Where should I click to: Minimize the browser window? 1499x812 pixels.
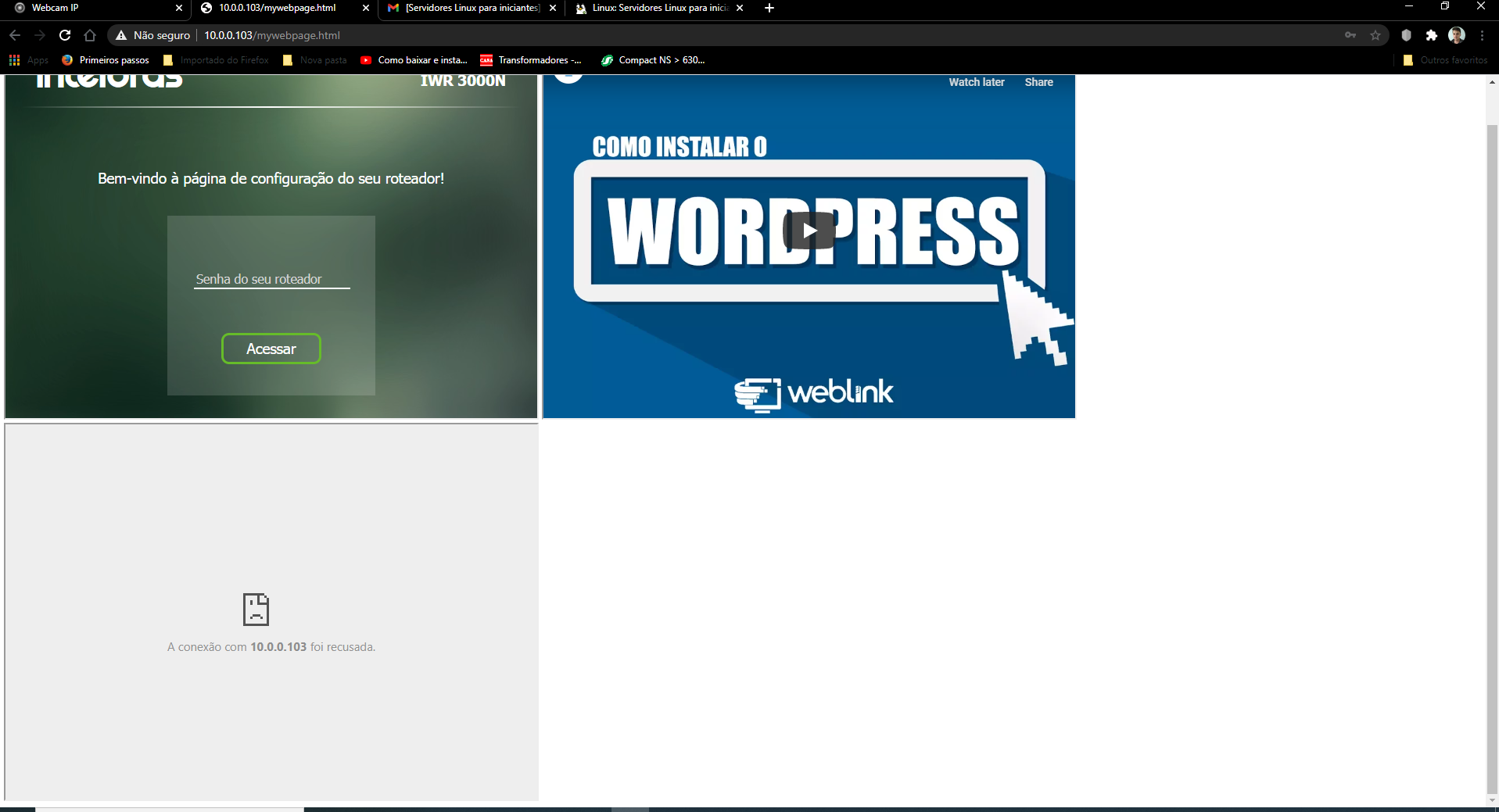tap(1409, 7)
